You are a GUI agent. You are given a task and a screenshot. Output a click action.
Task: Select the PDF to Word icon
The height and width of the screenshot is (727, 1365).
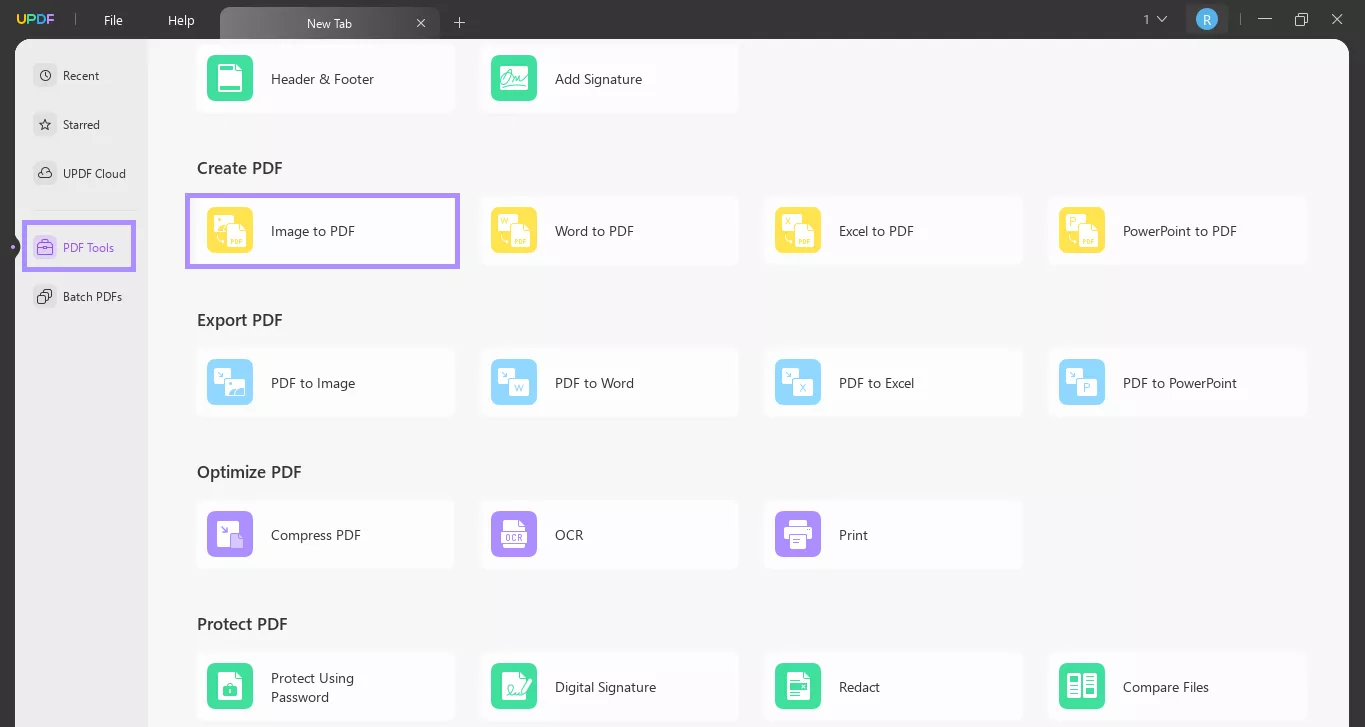(x=514, y=382)
